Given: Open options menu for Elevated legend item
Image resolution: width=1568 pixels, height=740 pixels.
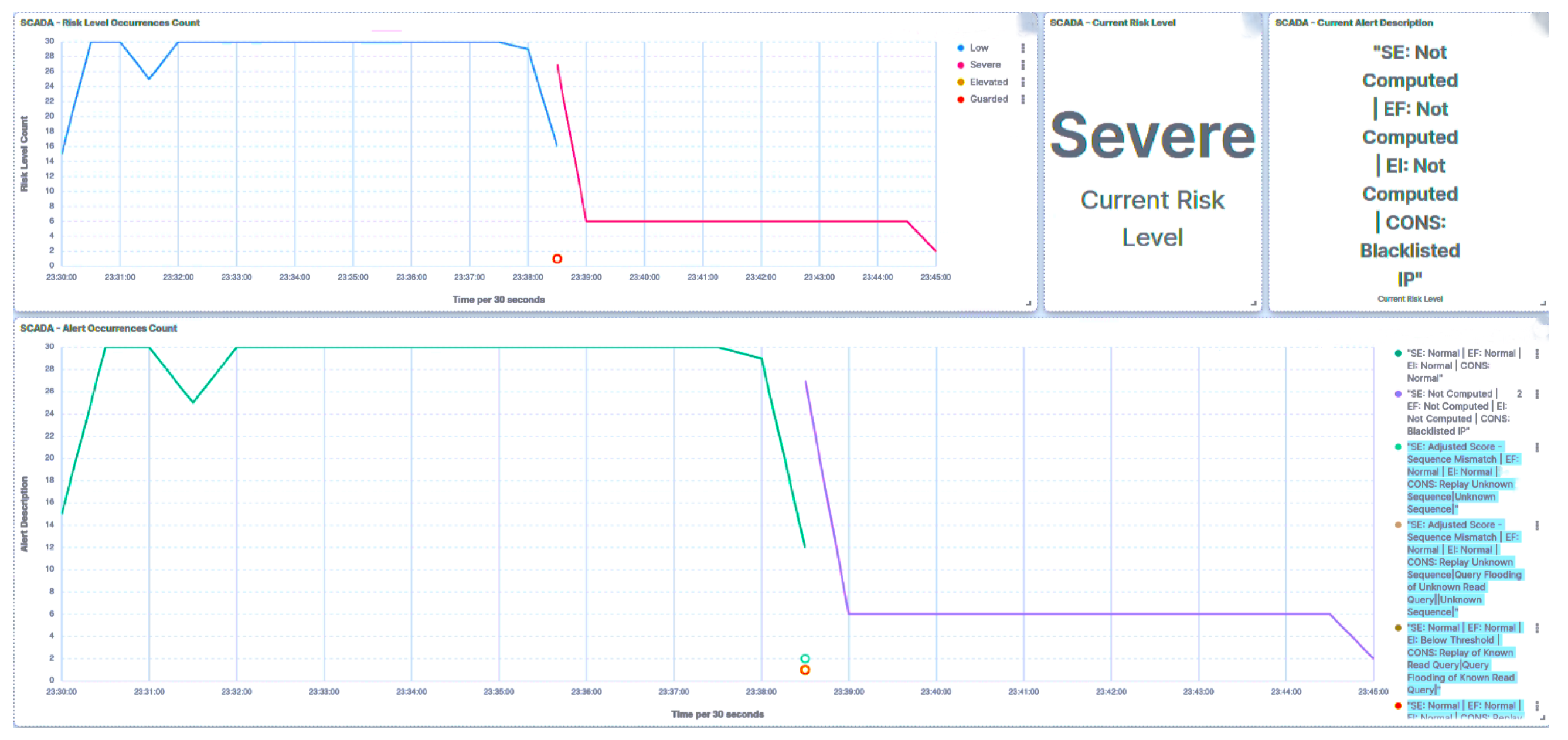Looking at the screenshot, I should point(1023,82).
